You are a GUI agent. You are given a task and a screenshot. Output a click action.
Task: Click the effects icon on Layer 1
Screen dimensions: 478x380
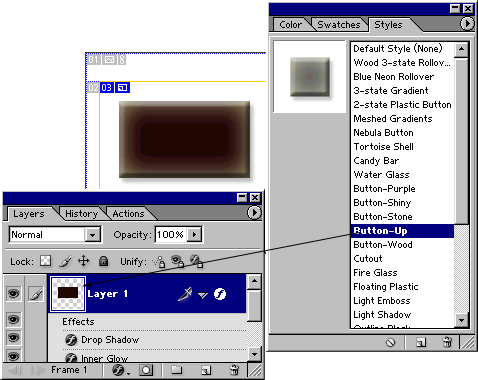click(x=220, y=294)
